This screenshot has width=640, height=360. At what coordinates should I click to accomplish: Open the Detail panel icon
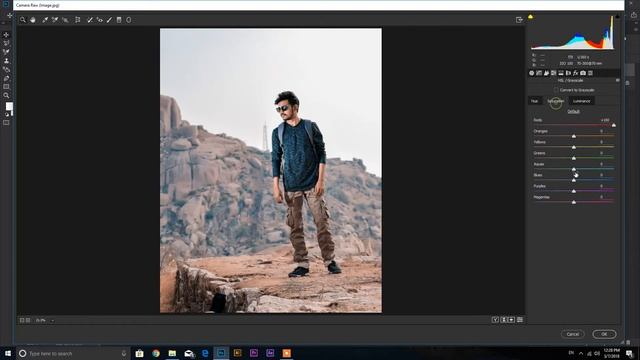(x=546, y=73)
